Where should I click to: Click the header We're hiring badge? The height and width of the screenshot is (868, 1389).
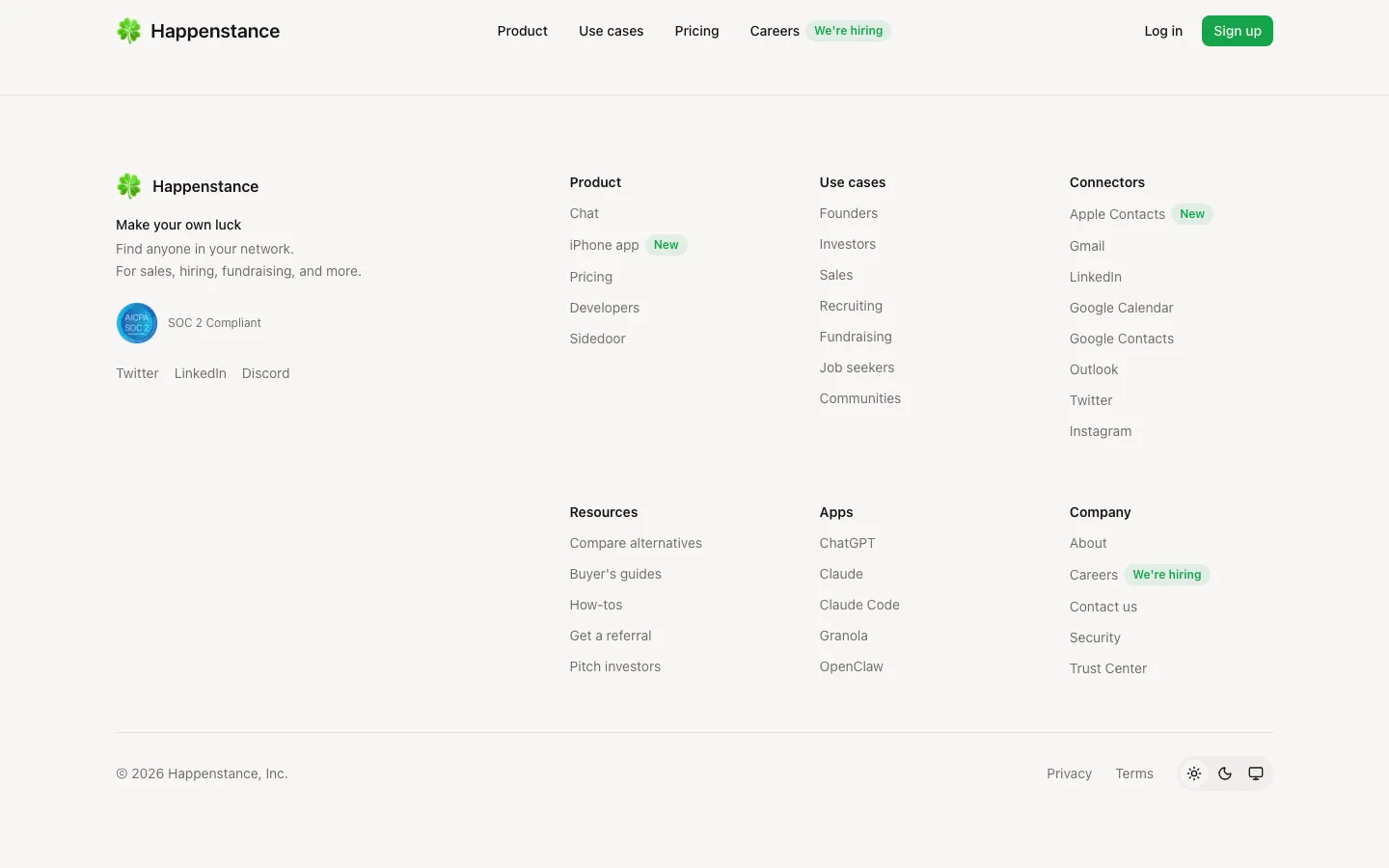848,31
